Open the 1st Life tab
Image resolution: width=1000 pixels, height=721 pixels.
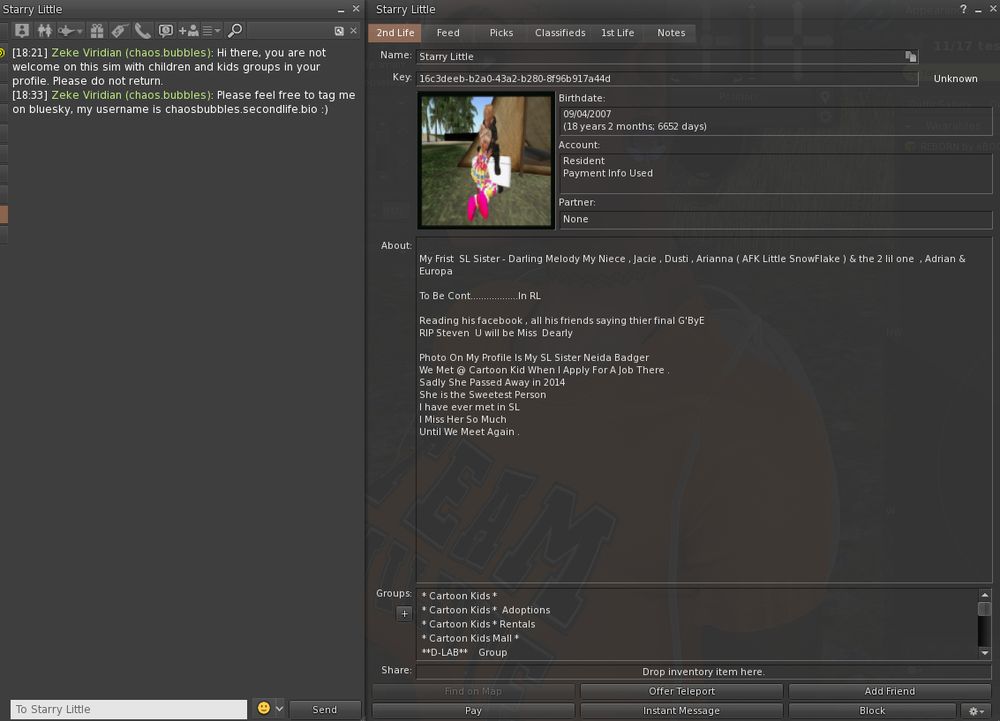617,33
